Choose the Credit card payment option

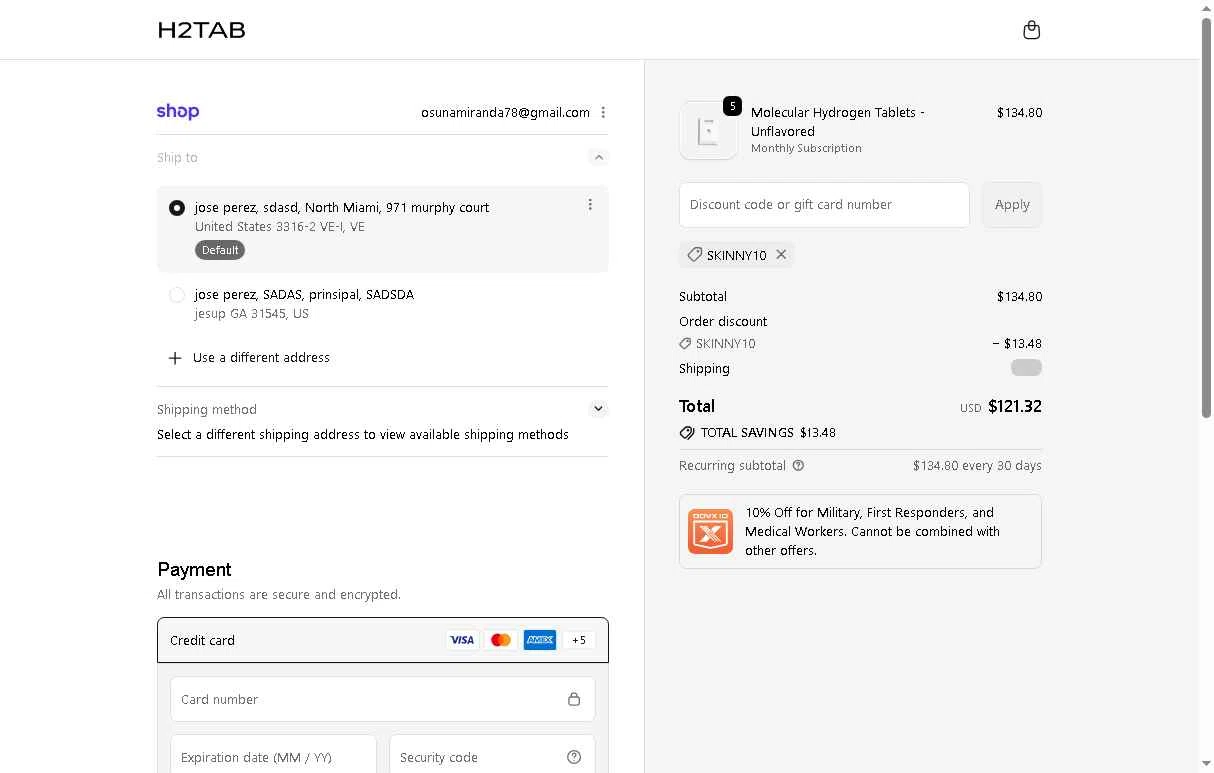(383, 640)
